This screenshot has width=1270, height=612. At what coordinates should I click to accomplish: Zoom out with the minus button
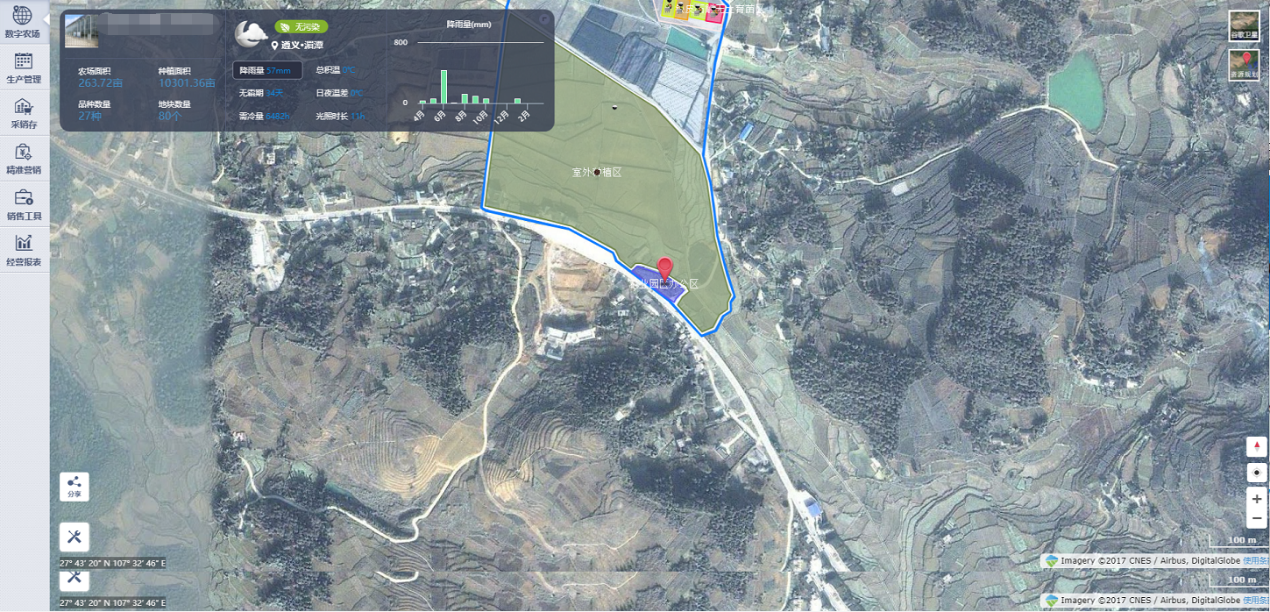(1257, 518)
